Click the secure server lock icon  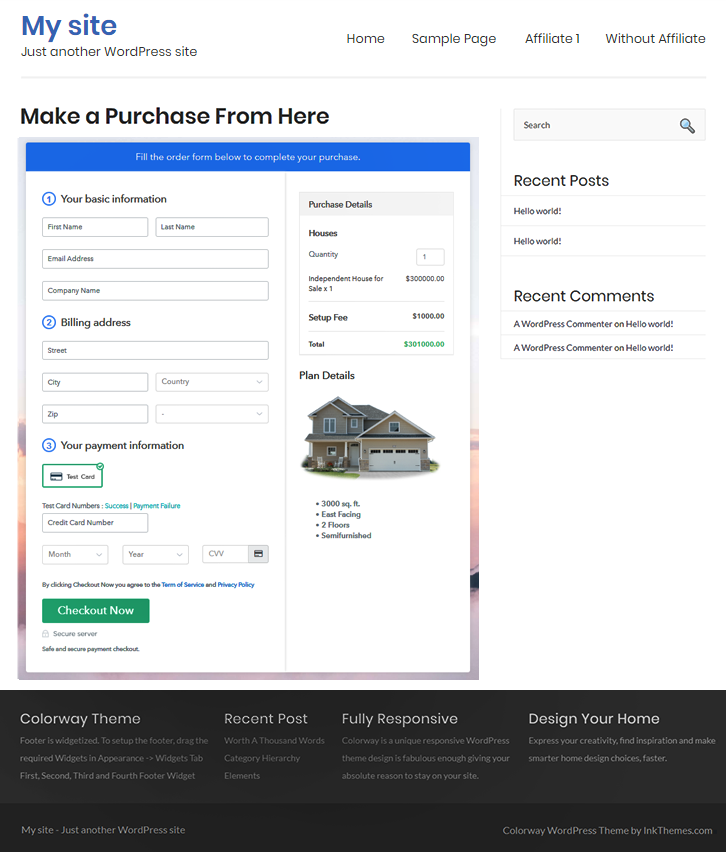pos(46,634)
